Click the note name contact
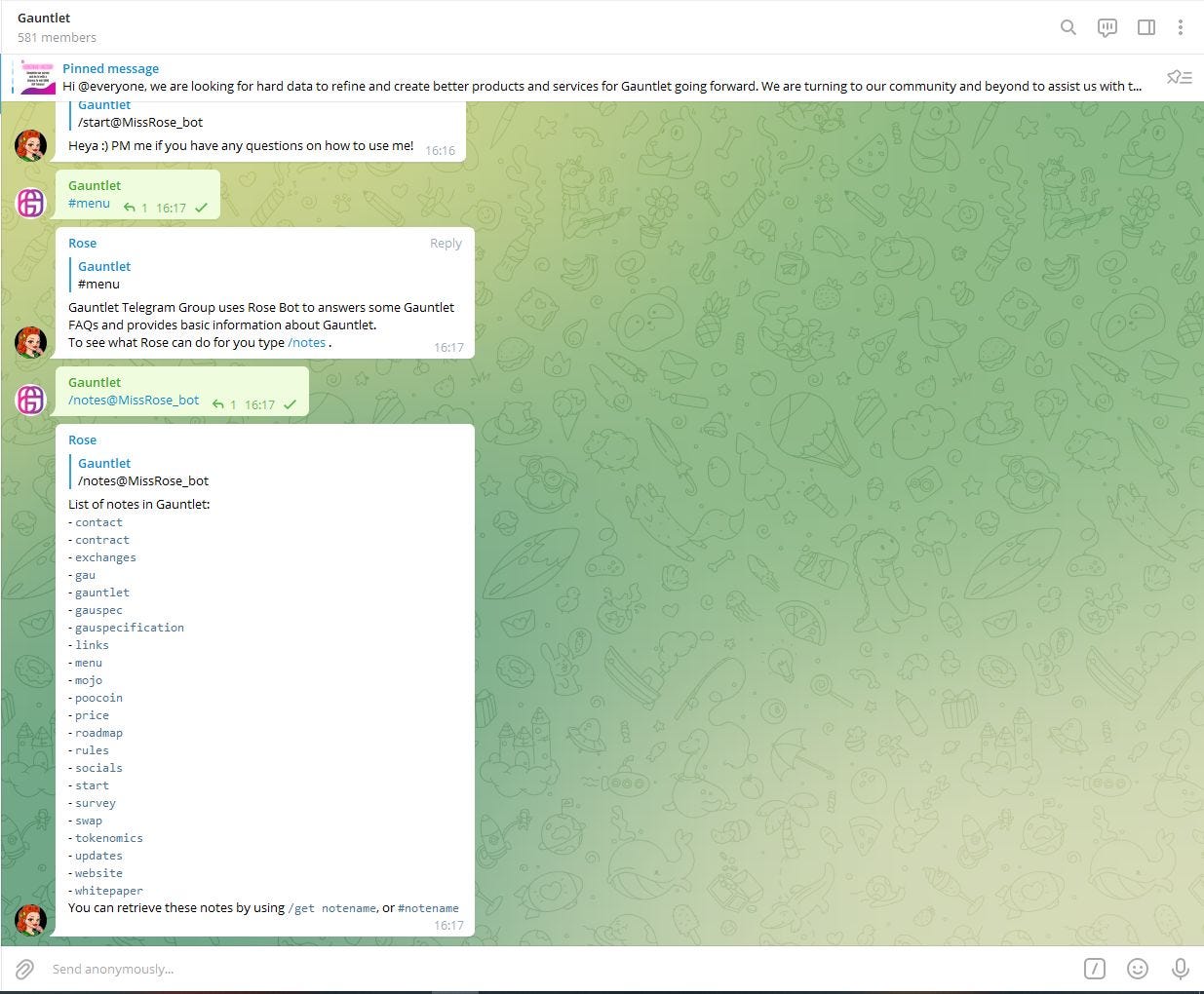Image resolution: width=1204 pixels, height=994 pixels. pyautogui.click(x=98, y=522)
